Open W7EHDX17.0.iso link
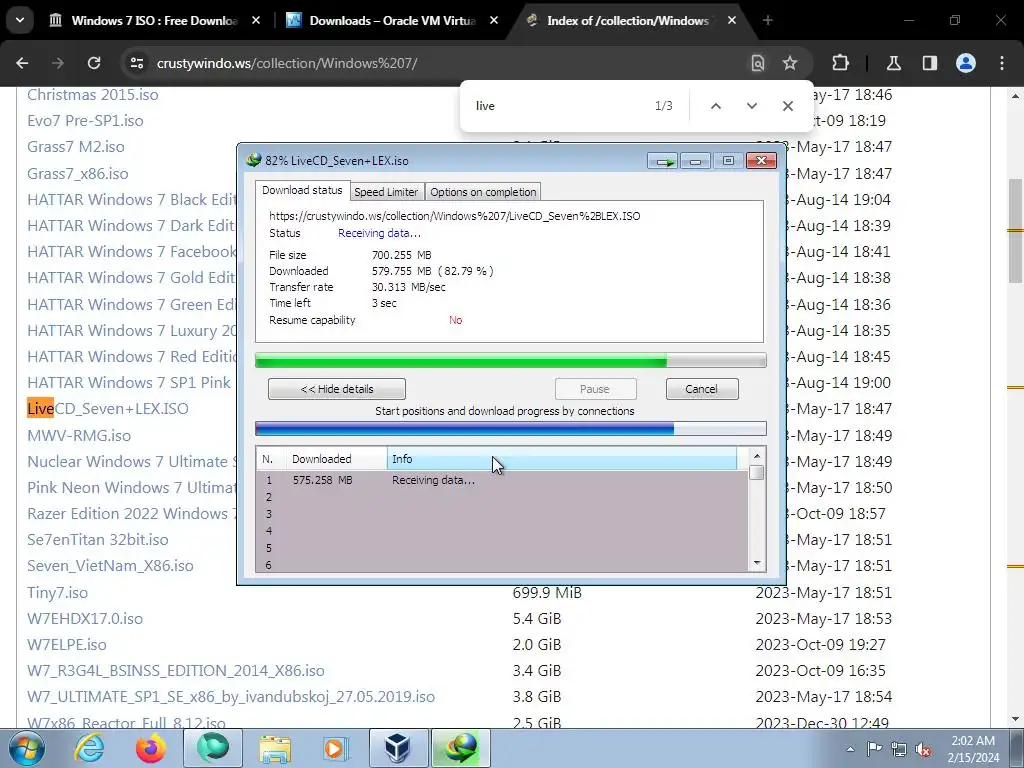The height and width of the screenshot is (768, 1024). [85, 619]
